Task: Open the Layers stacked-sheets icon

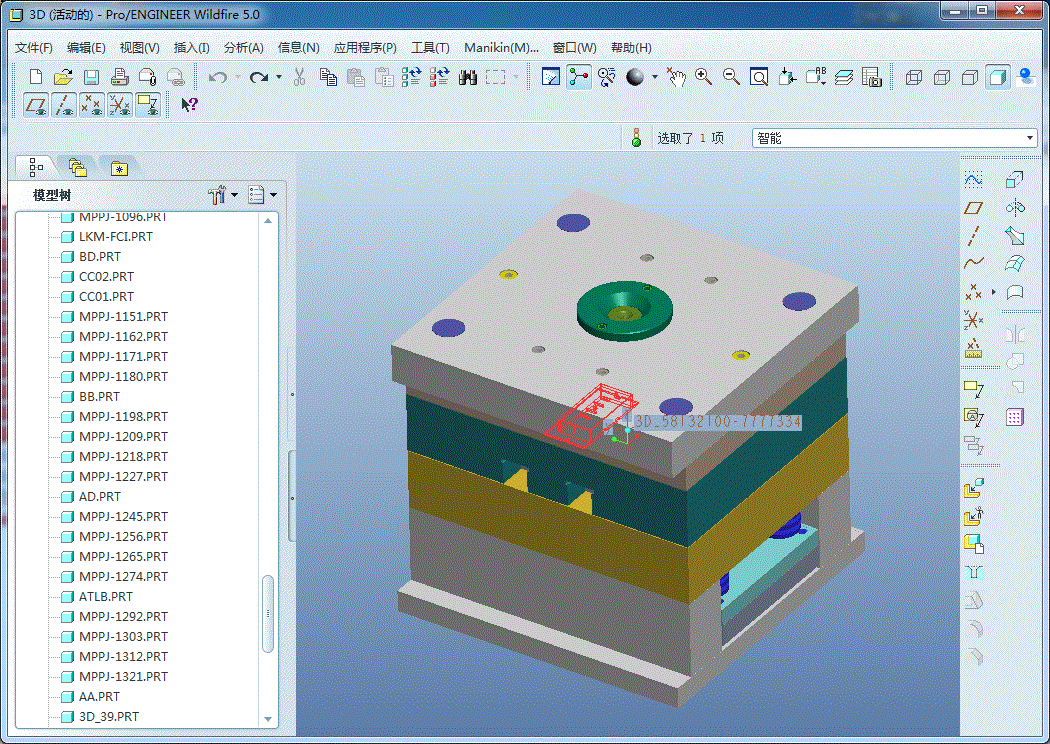Action: pos(844,77)
